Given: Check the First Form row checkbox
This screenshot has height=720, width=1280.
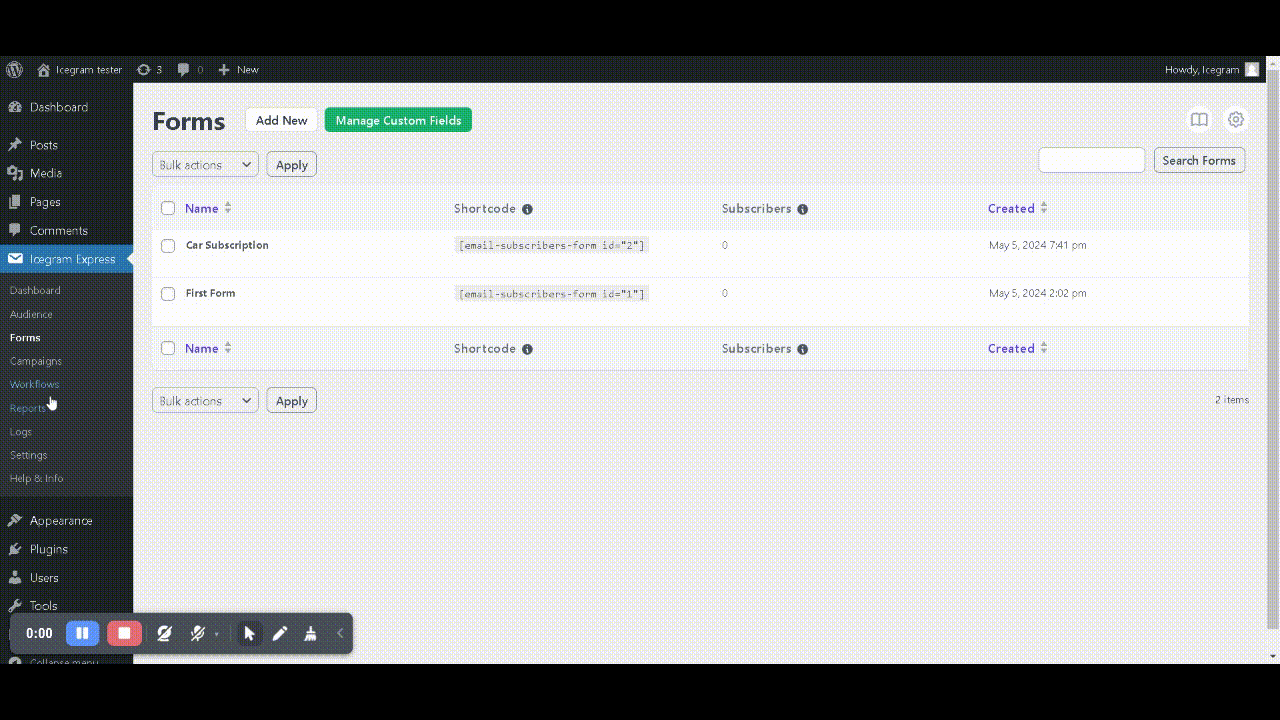Looking at the screenshot, I should [x=168, y=294].
